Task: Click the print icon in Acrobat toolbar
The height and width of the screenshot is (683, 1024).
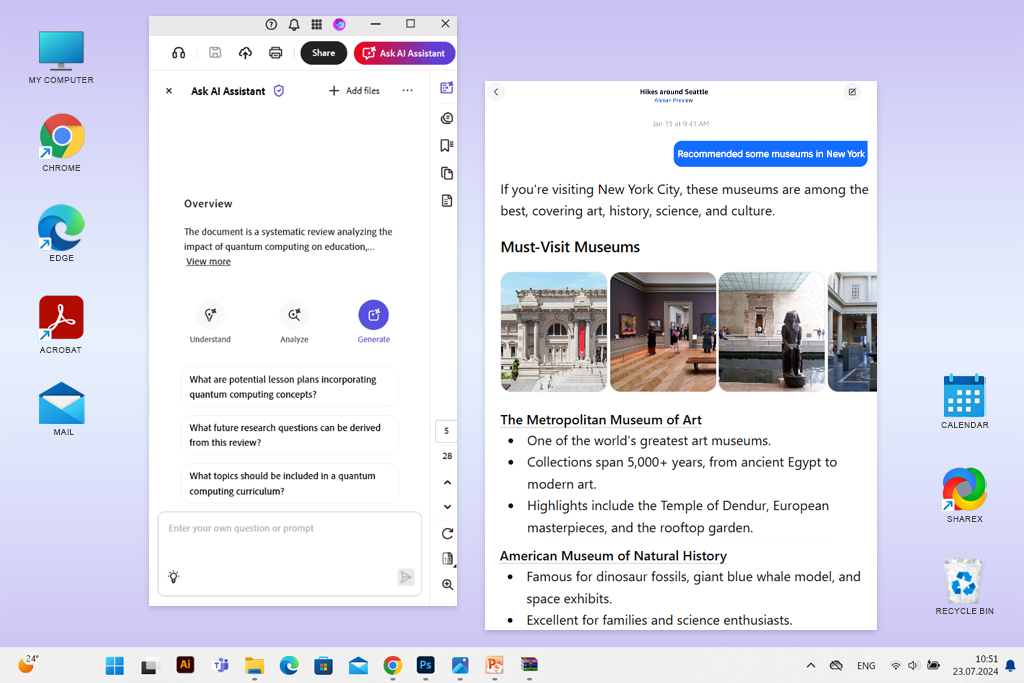Action: point(276,53)
